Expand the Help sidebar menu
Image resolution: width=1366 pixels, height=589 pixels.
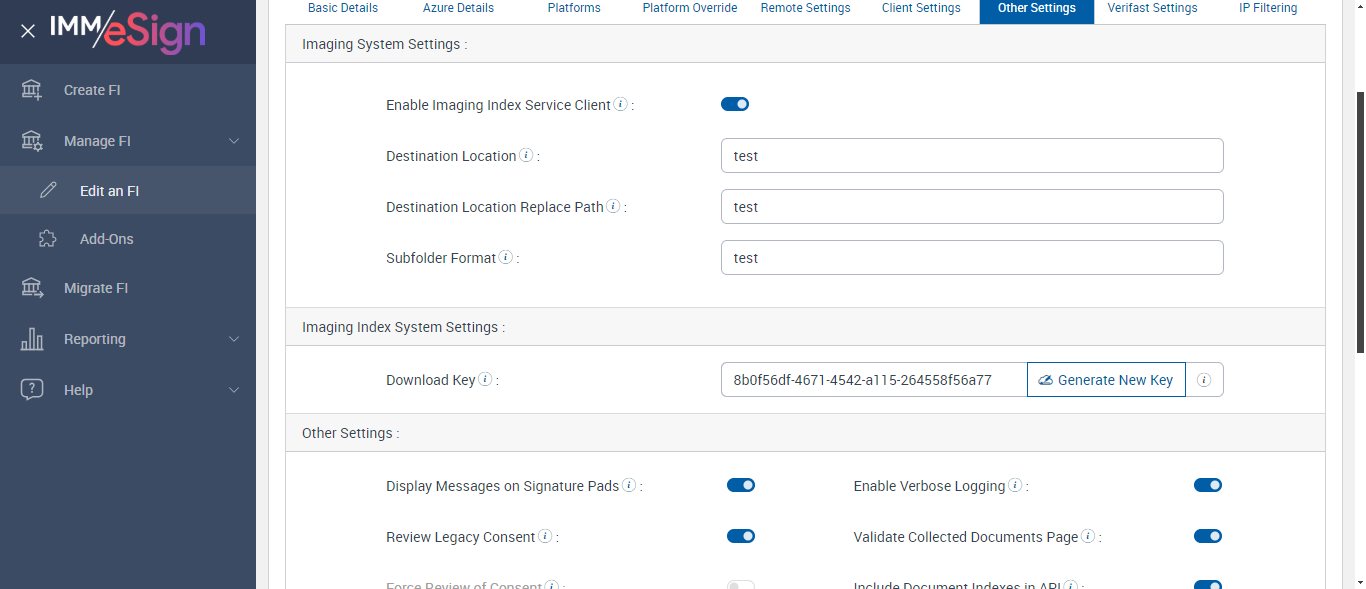(234, 390)
